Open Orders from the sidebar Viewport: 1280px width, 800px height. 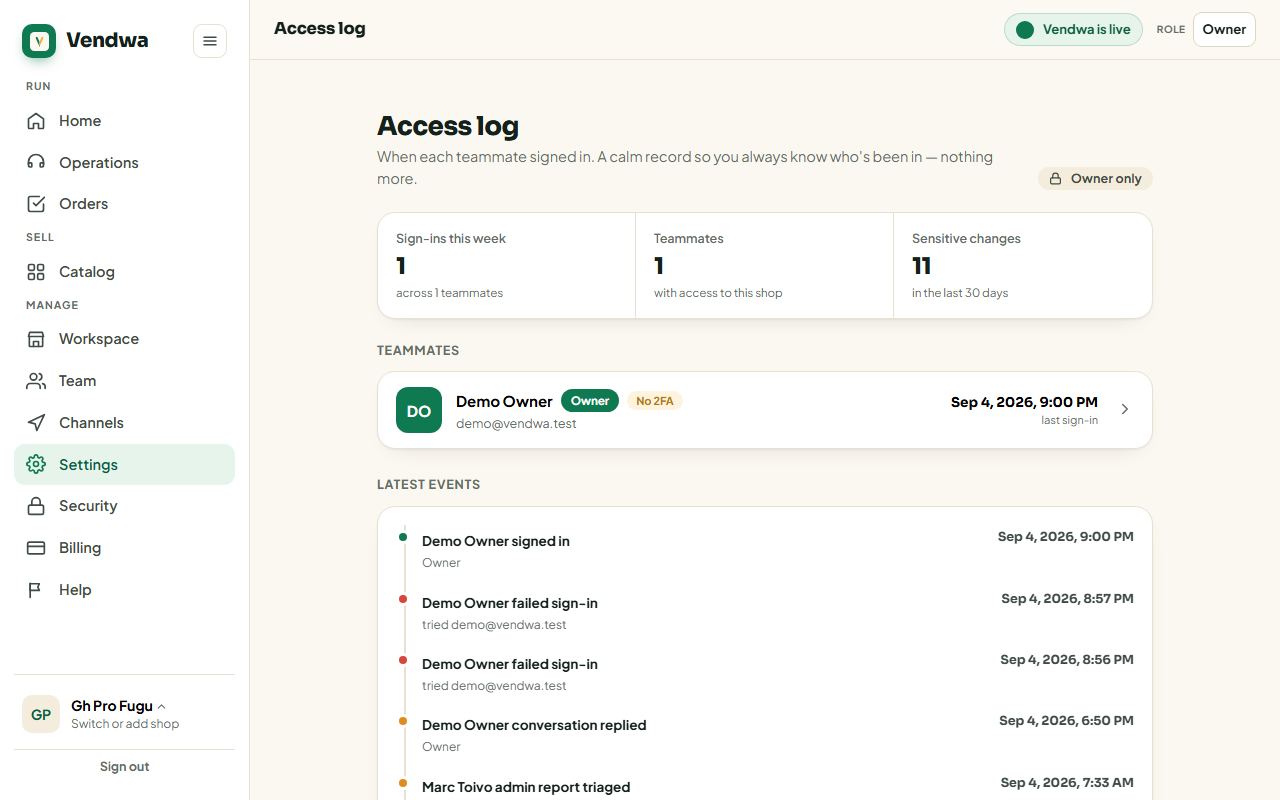pos(124,204)
